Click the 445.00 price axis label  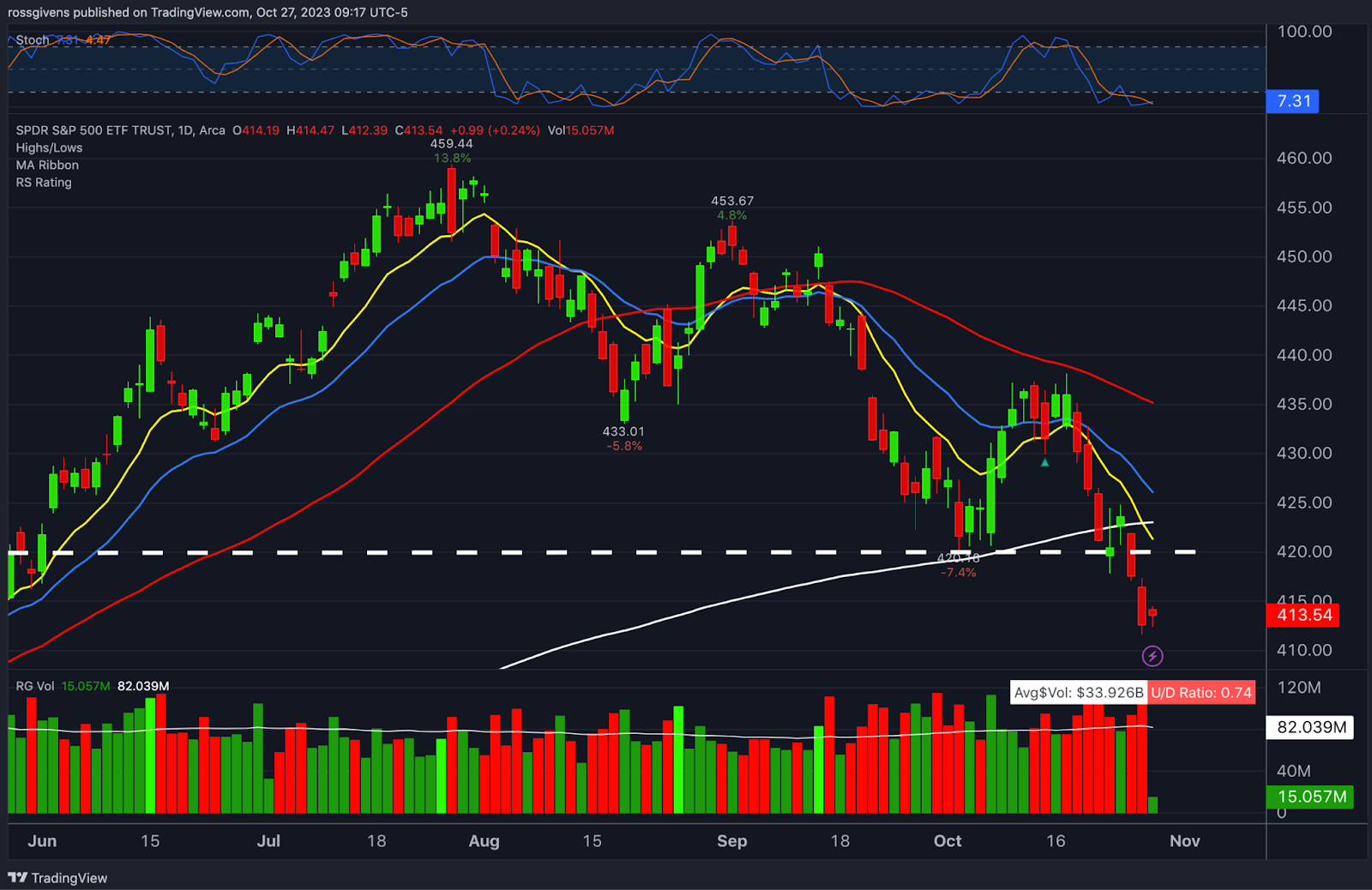(x=1304, y=305)
